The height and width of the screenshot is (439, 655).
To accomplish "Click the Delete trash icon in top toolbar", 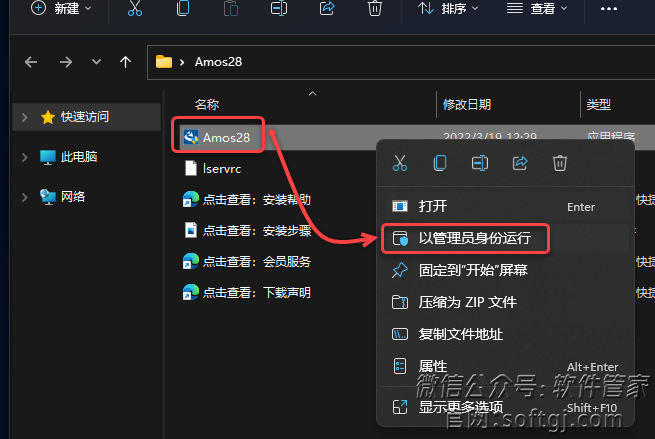I will click(x=375, y=8).
